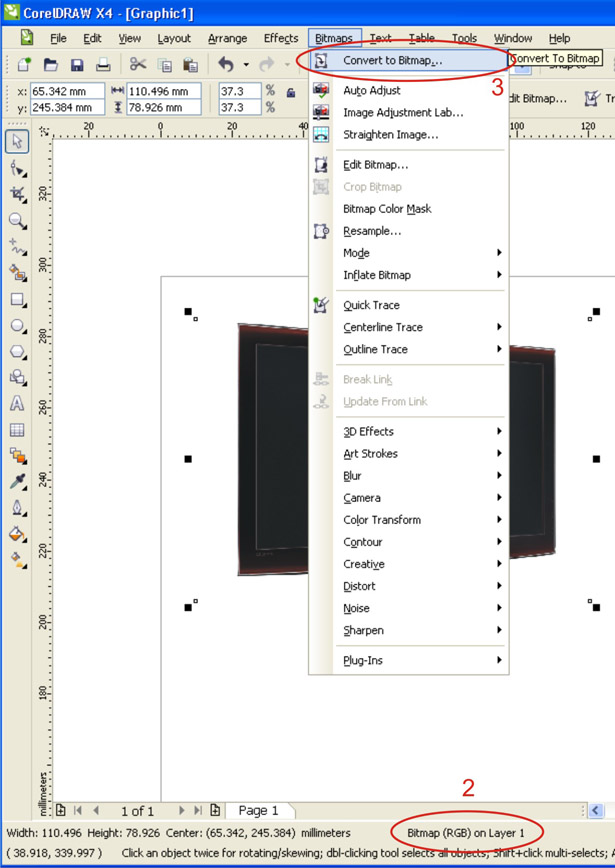Click the Cut scissors icon
The height and width of the screenshot is (868, 615).
(x=138, y=64)
